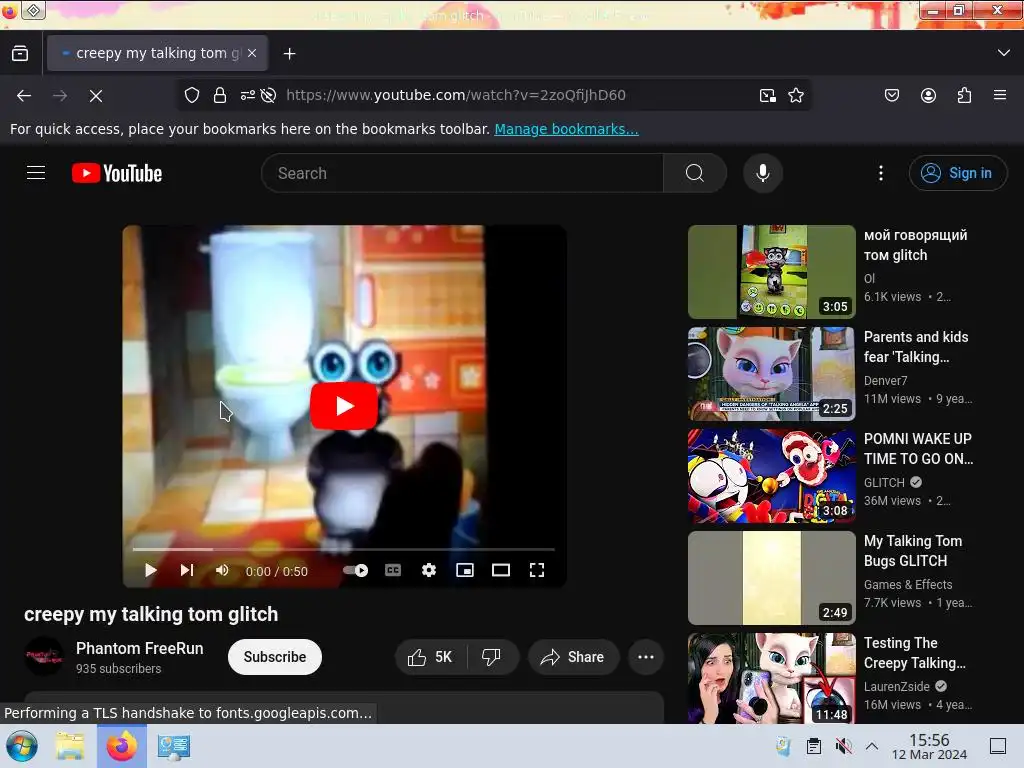
Task: Expand the list all tabs chevron
Action: (1004, 53)
